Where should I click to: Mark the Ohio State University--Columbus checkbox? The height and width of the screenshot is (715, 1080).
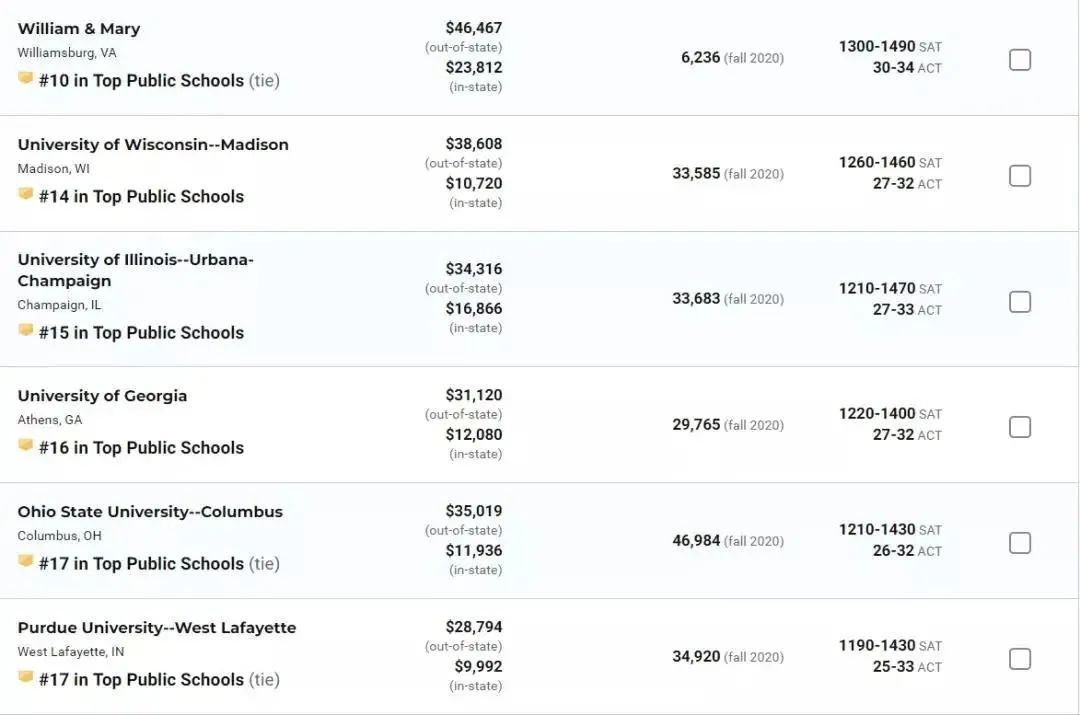click(1019, 543)
